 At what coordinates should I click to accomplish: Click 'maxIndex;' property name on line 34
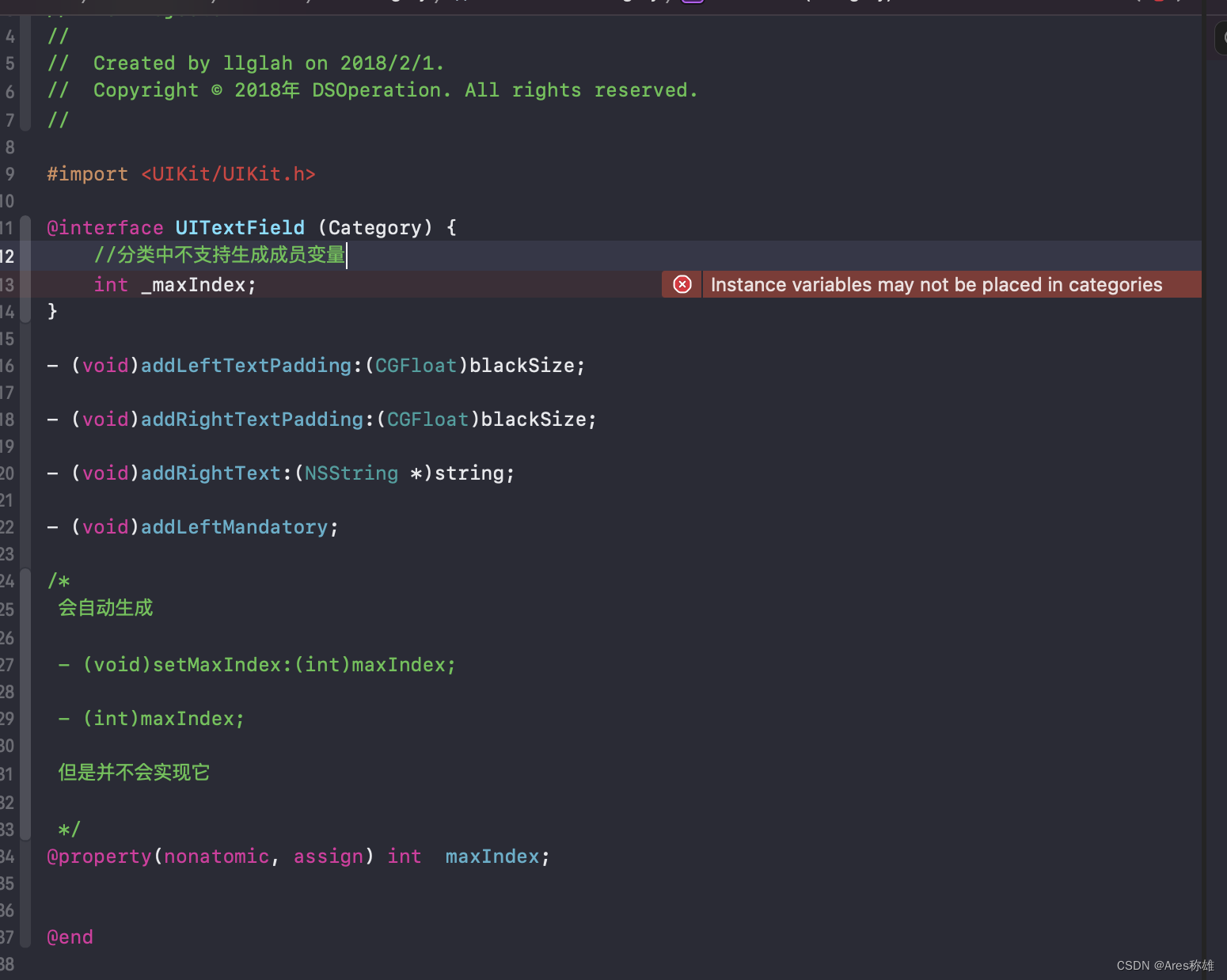[x=498, y=857]
